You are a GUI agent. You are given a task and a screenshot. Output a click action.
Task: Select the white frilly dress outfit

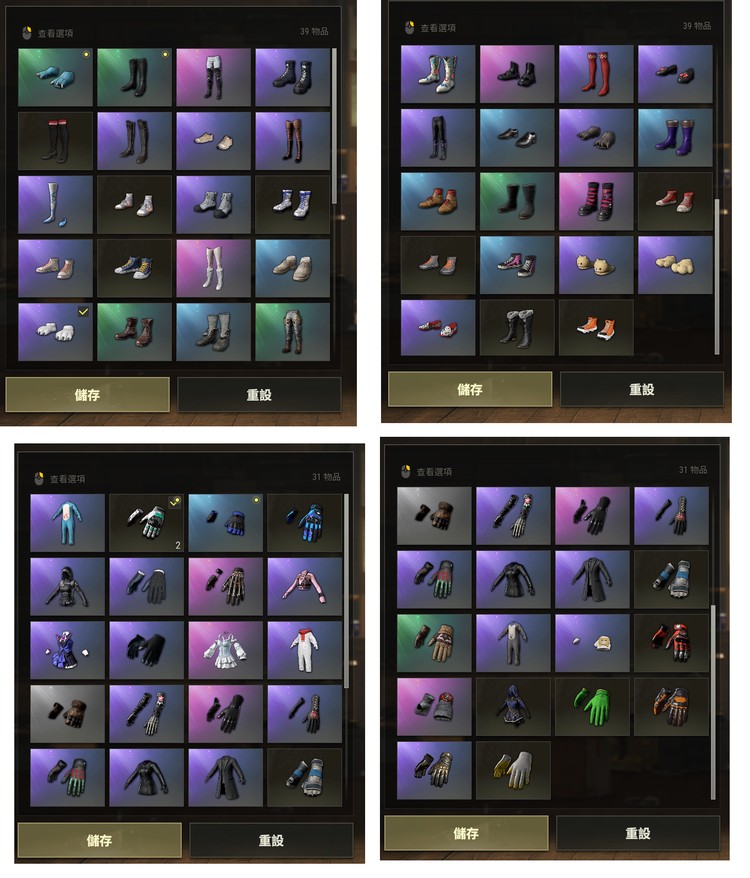coord(225,650)
